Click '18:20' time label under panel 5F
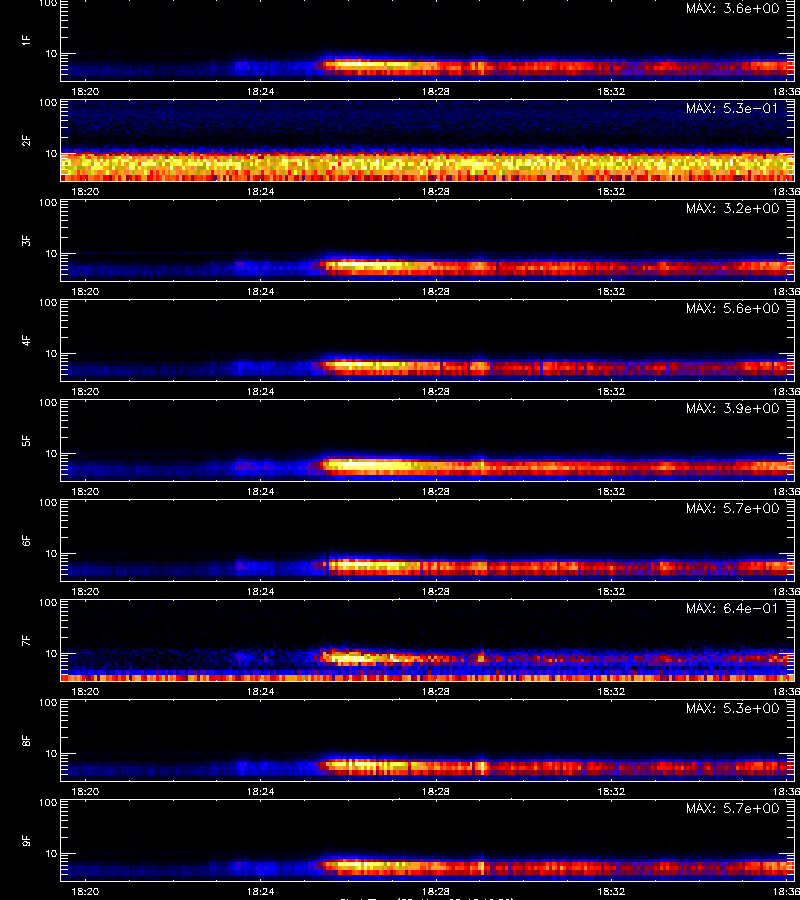 point(86,491)
